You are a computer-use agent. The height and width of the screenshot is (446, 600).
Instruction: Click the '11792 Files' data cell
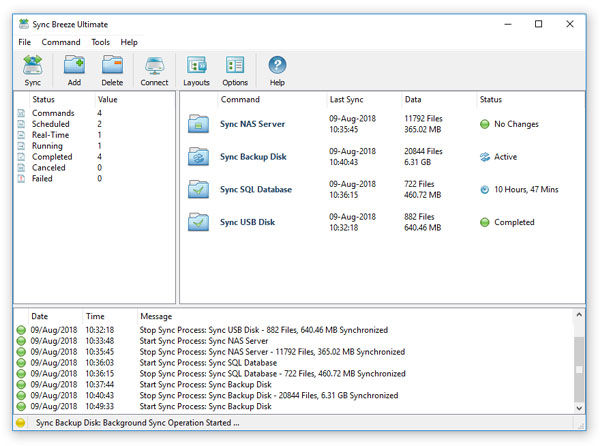tap(423, 119)
